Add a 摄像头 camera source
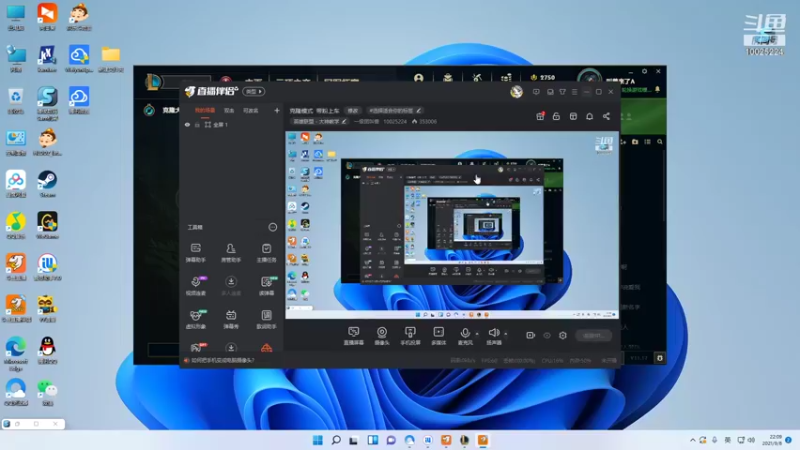Screen dimensions: 800x450 click(x=382, y=336)
